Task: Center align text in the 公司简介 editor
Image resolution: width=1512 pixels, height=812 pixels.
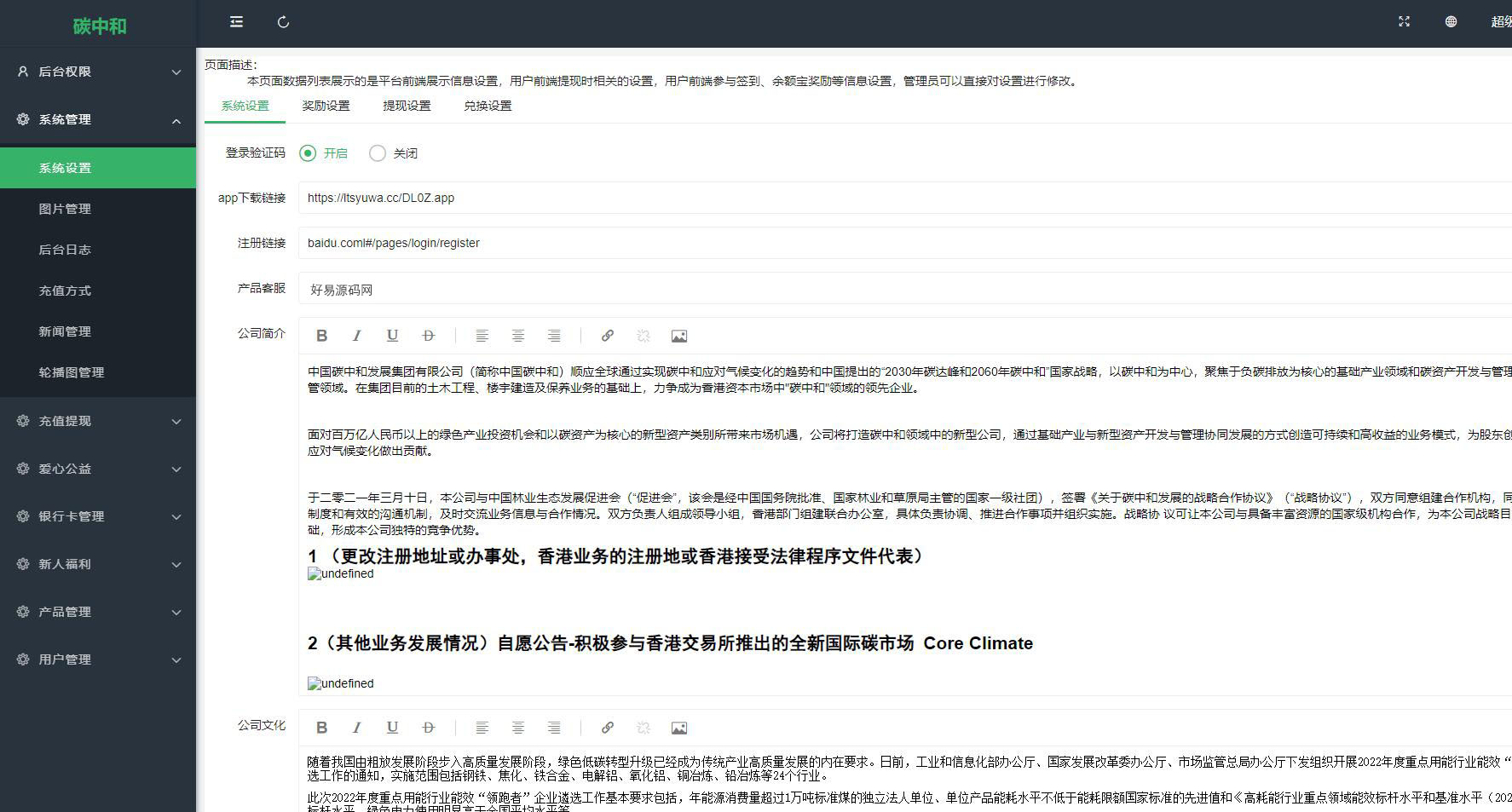Action: tap(517, 336)
